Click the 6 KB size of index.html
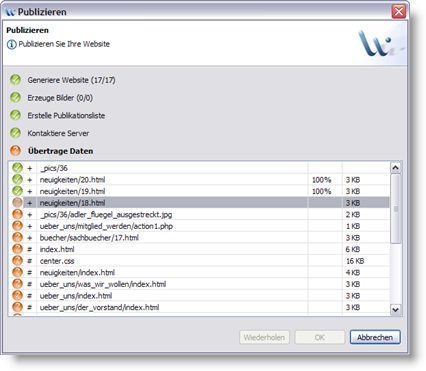Image resolution: width=426 pixels, height=371 pixels. 353,249
